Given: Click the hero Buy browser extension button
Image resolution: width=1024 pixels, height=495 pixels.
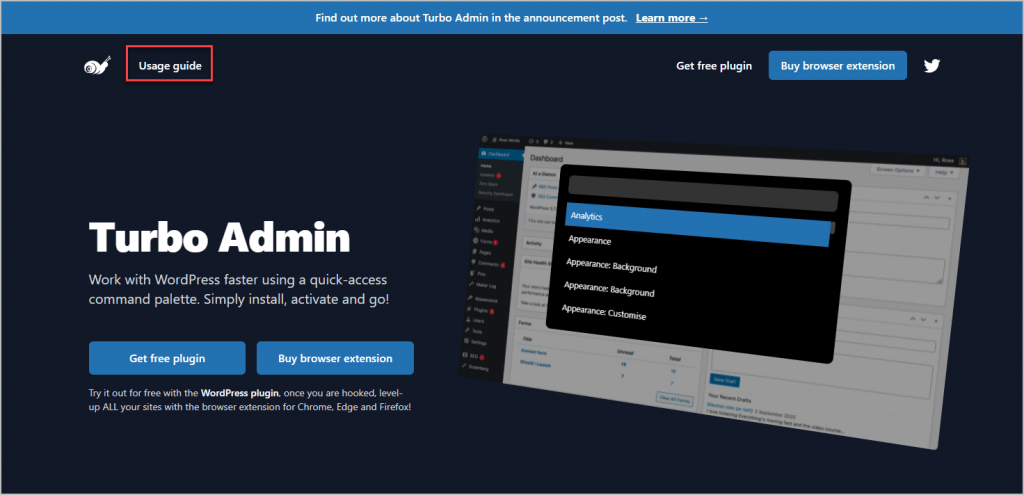Looking at the screenshot, I should click(335, 358).
